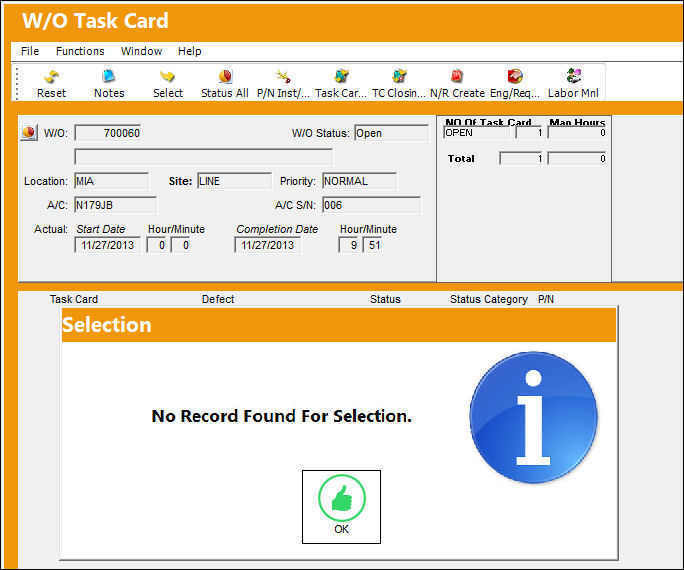
Task: Click the A/C S/N field showing 006
Action: tap(372, 205)
